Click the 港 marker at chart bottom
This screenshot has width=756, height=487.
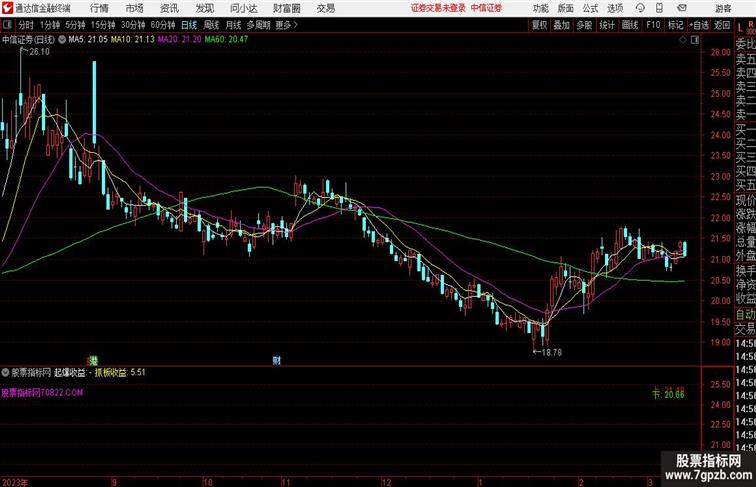point(94,360)
